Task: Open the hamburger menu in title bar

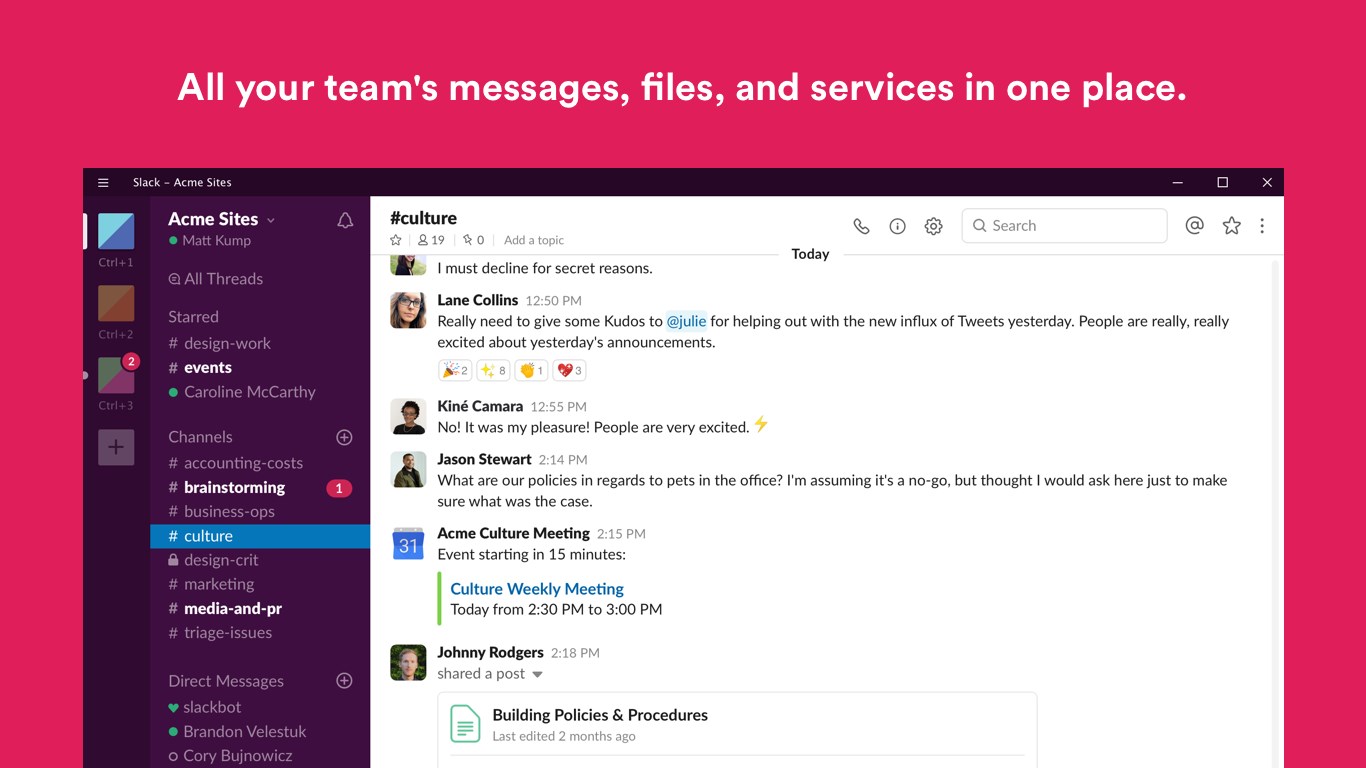Action: coord(103,182)
